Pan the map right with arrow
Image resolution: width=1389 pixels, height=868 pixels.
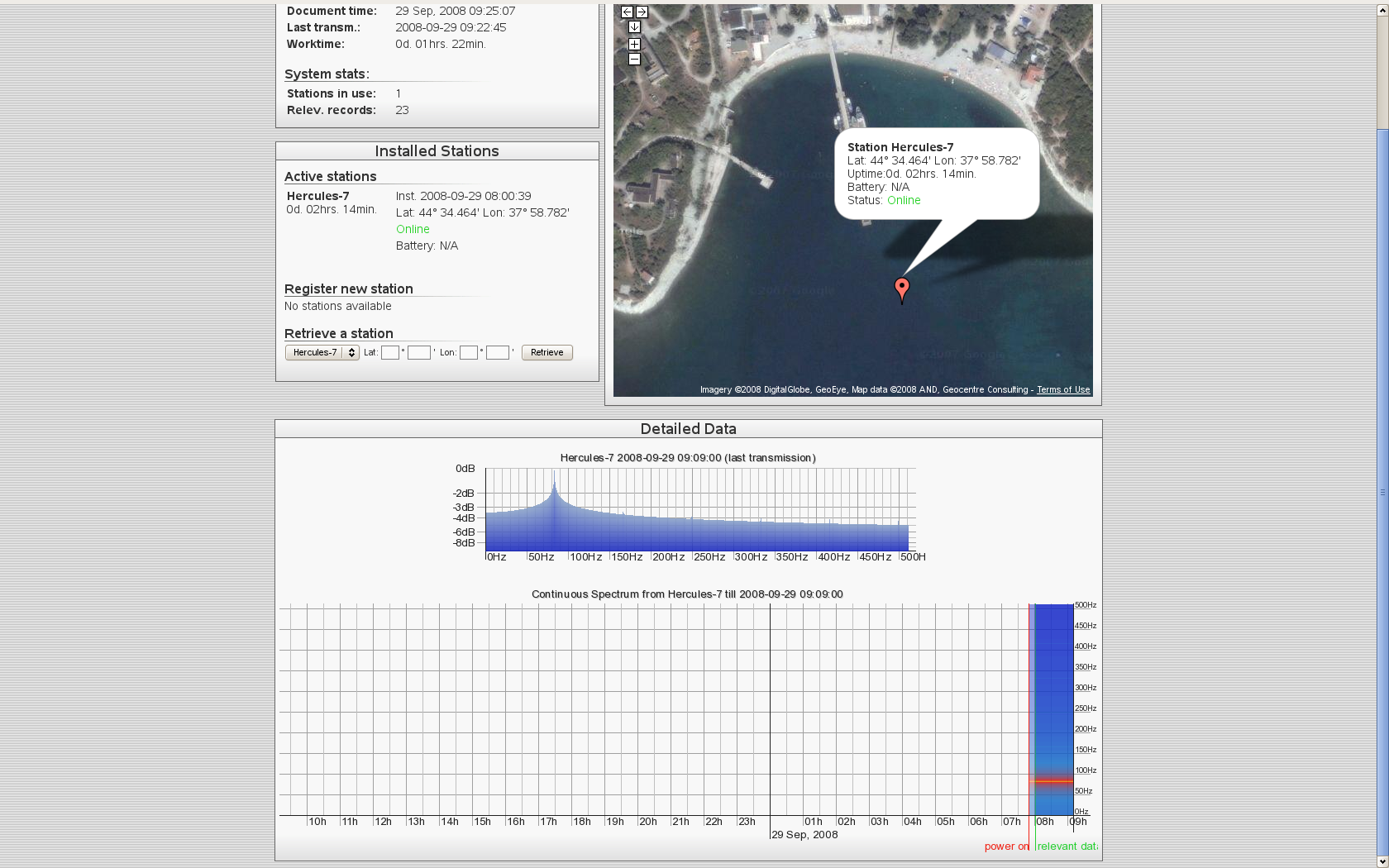[642, 12]
